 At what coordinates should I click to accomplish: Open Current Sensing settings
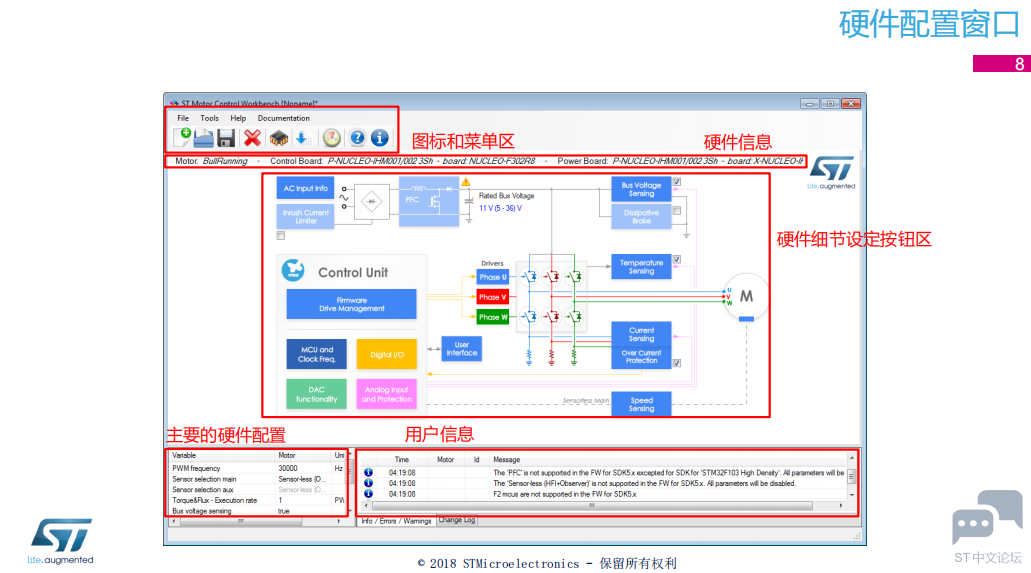point(641,334)
